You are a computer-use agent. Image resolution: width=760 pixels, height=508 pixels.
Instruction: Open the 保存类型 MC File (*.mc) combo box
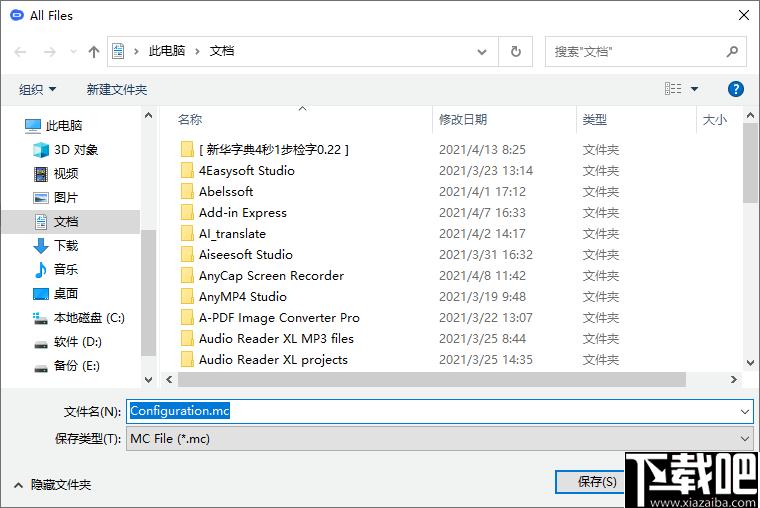tap(440, 439)
